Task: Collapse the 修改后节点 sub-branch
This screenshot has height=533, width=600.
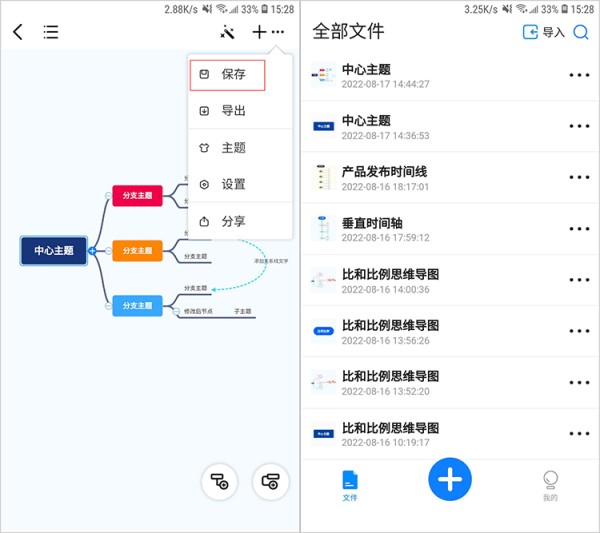Action: (176, 312)
